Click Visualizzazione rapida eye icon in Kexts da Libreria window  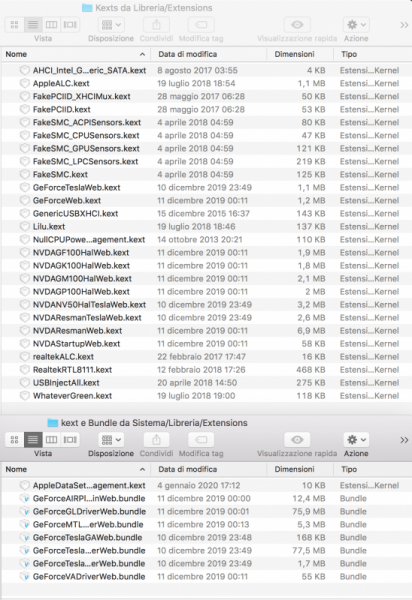coord(297,25)
